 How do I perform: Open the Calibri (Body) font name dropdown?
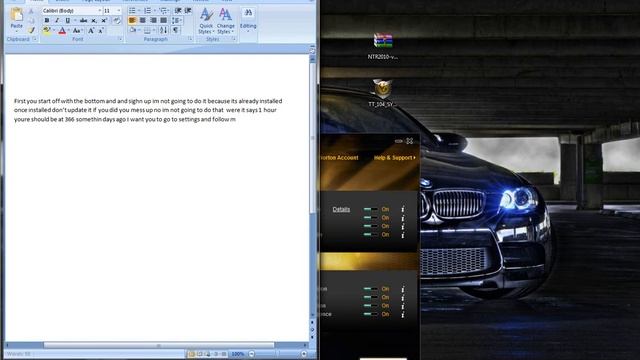tap(100, 11)
